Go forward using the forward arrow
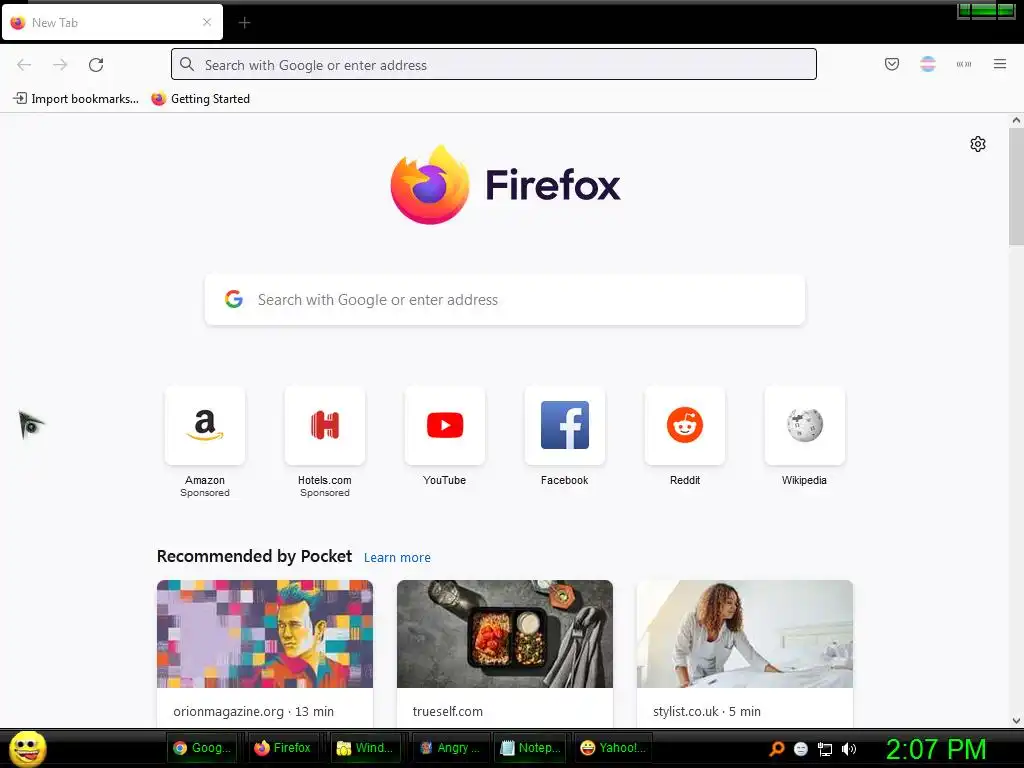The image size is (1024, 768). pos(60,65)
